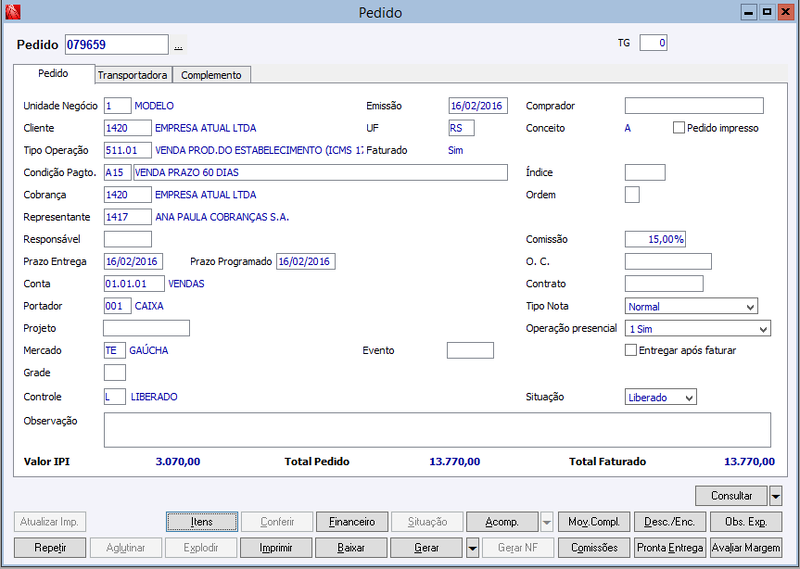
Task: Click the Evento input field
Action: pyautogui.click(x=470, y=351)
